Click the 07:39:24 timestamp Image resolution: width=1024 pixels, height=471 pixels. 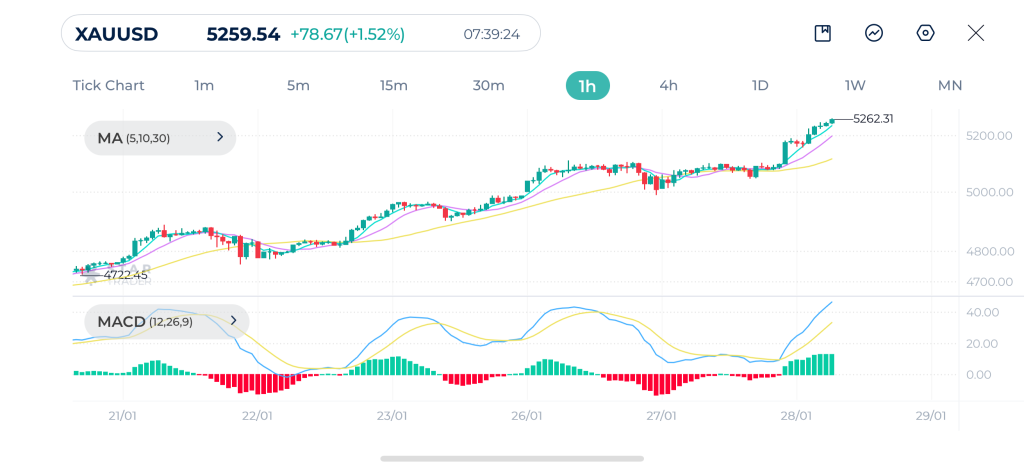tap(492, 34)
